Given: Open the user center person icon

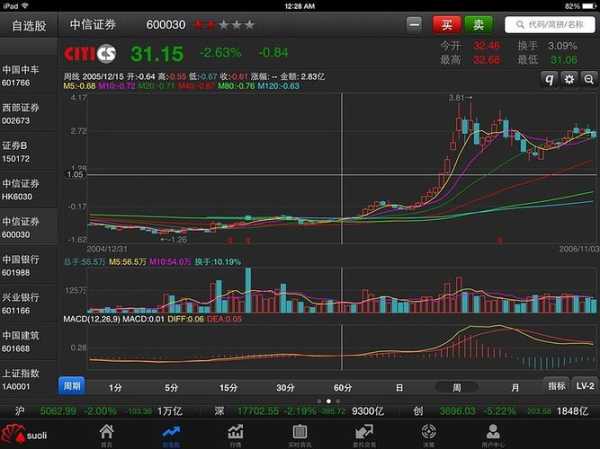Looking at the screenshot, I should 492,433.
